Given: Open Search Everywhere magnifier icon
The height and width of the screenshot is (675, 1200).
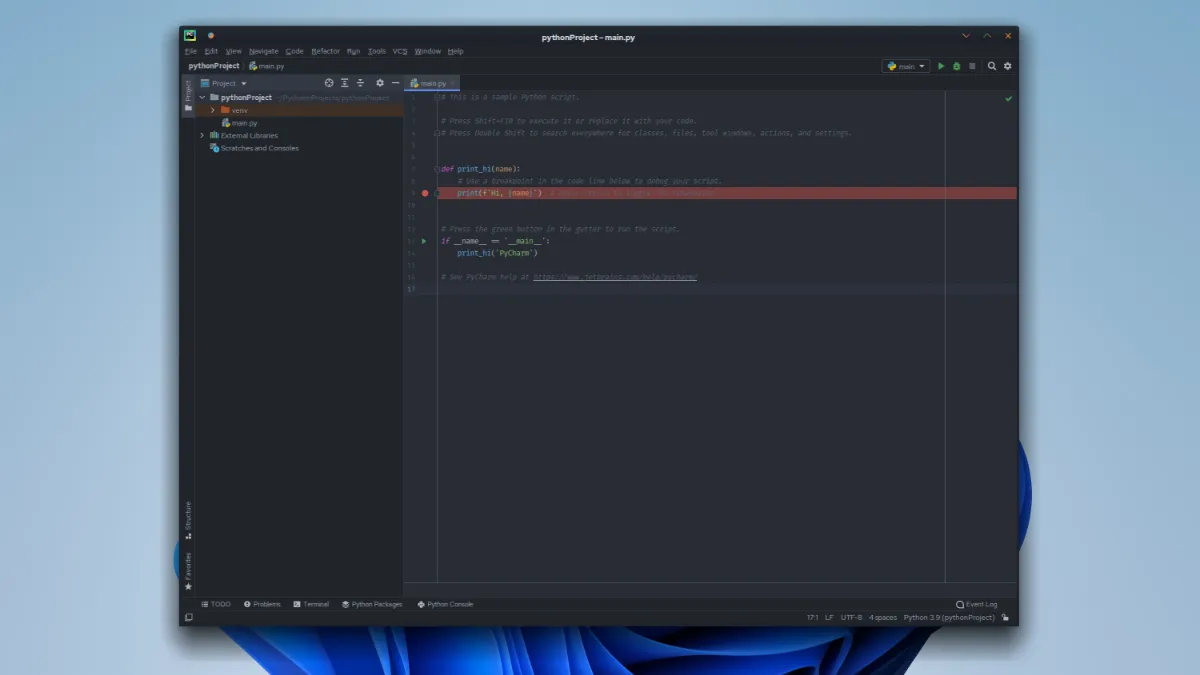Looking at the screenshot, I should [x=992, y=66].
